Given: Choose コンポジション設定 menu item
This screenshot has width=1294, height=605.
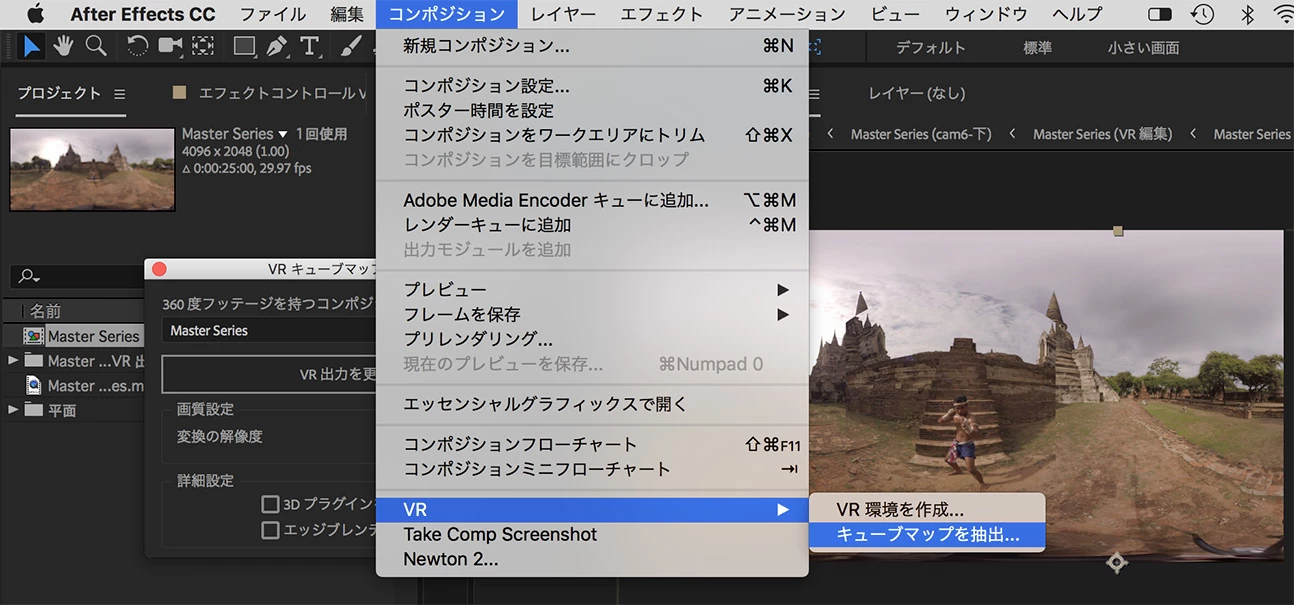Looking at the screenshot, I should tap(592, 86).
